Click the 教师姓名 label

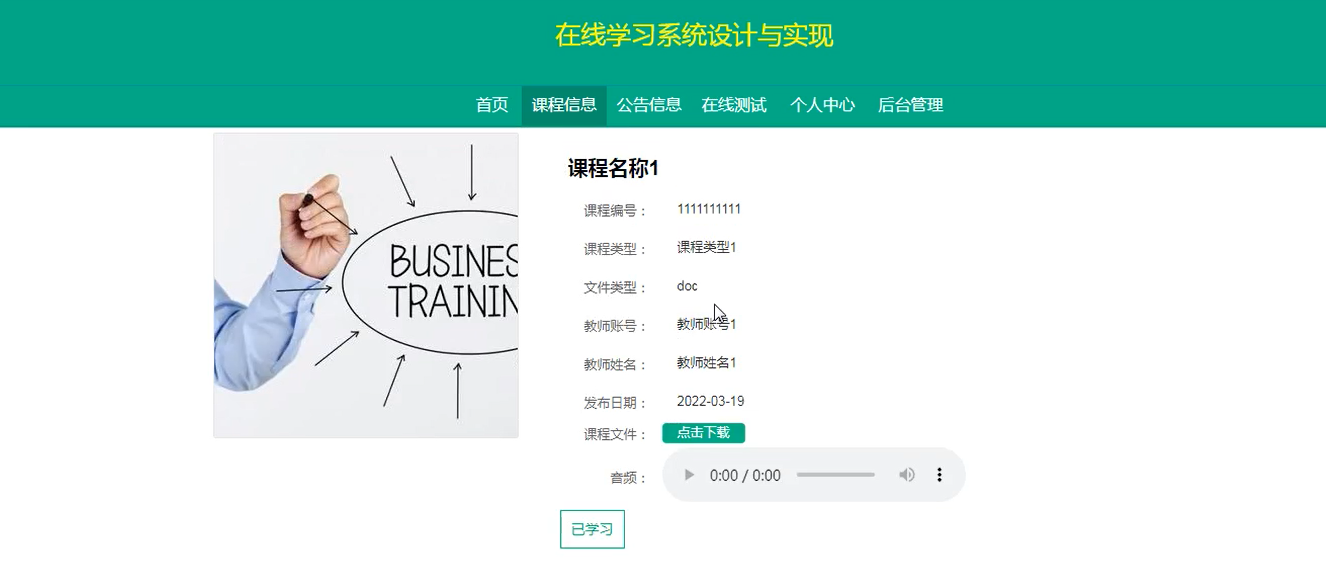click(616, 365)
